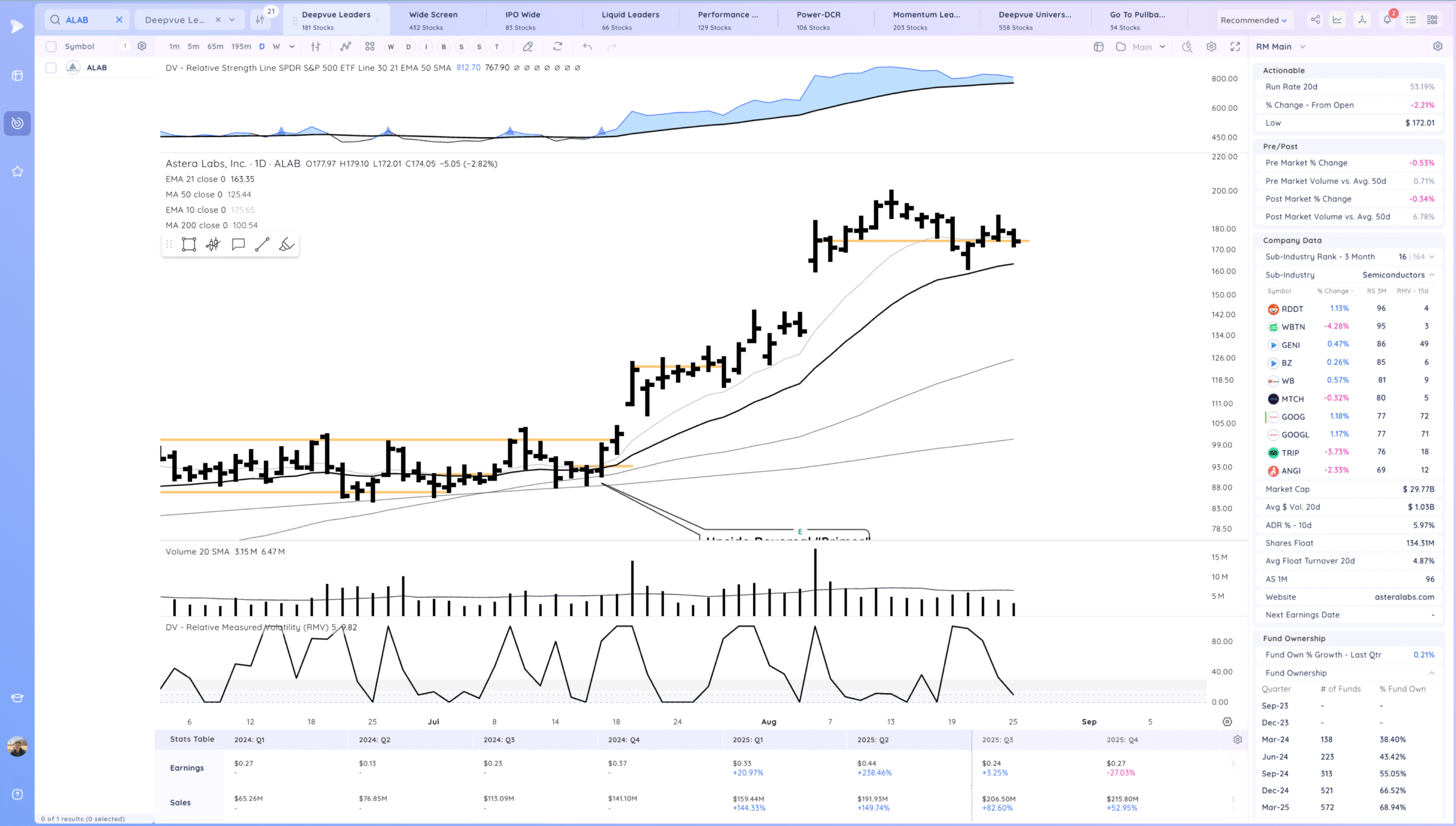Select the 1m timeframe
1456x826 pixels.
(x=174, y=47)
